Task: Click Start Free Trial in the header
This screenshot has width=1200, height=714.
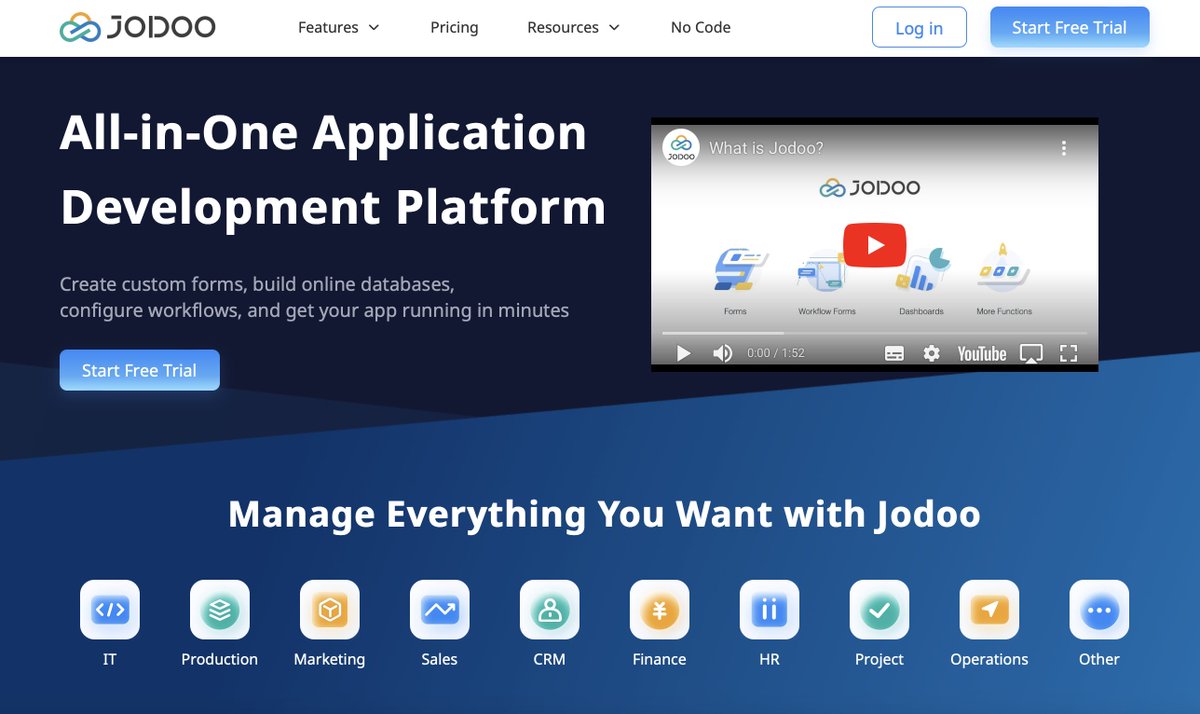Action: (x=1069, y=27)
